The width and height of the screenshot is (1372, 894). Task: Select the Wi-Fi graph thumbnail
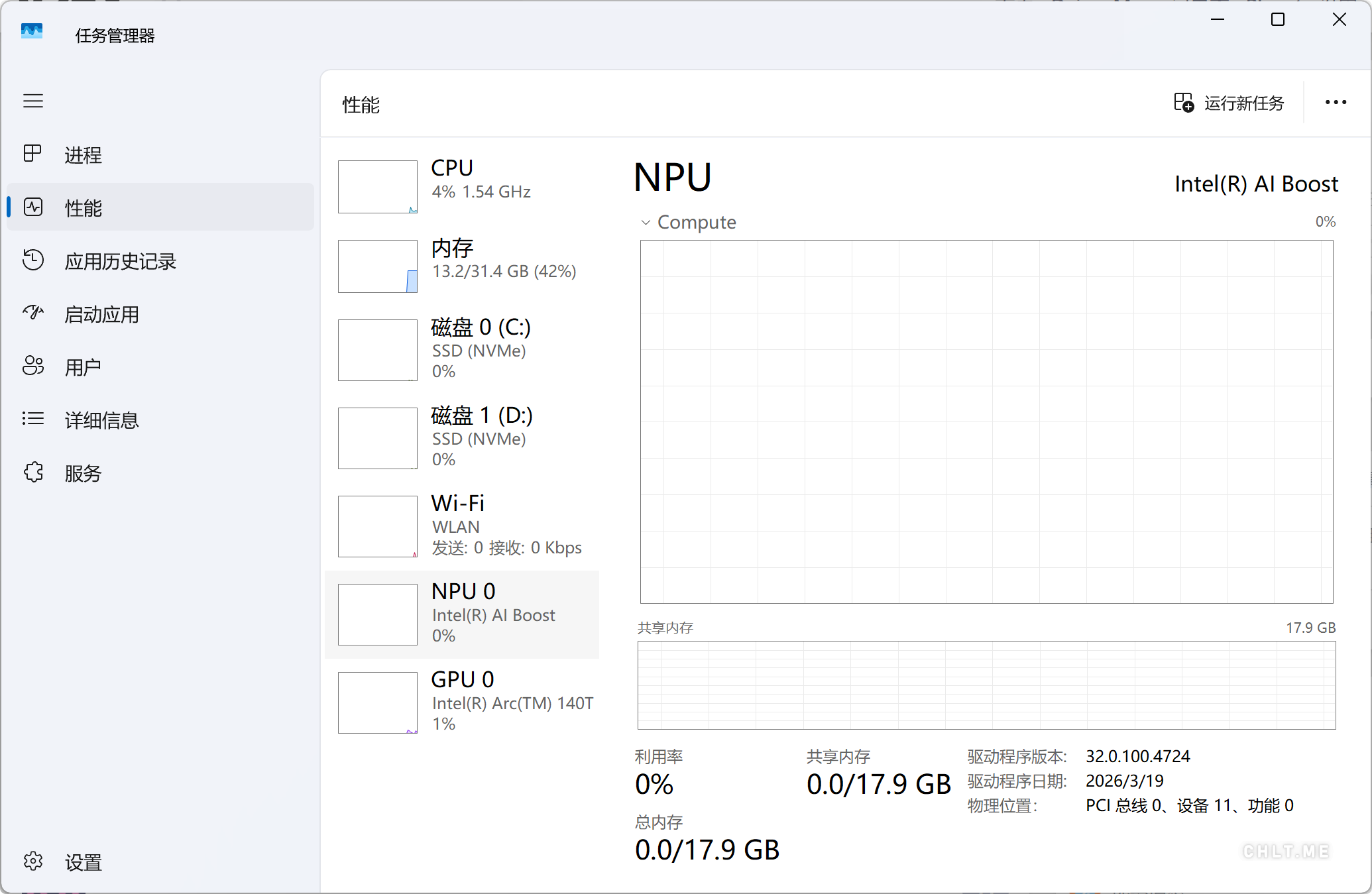(x=378, y=526)
